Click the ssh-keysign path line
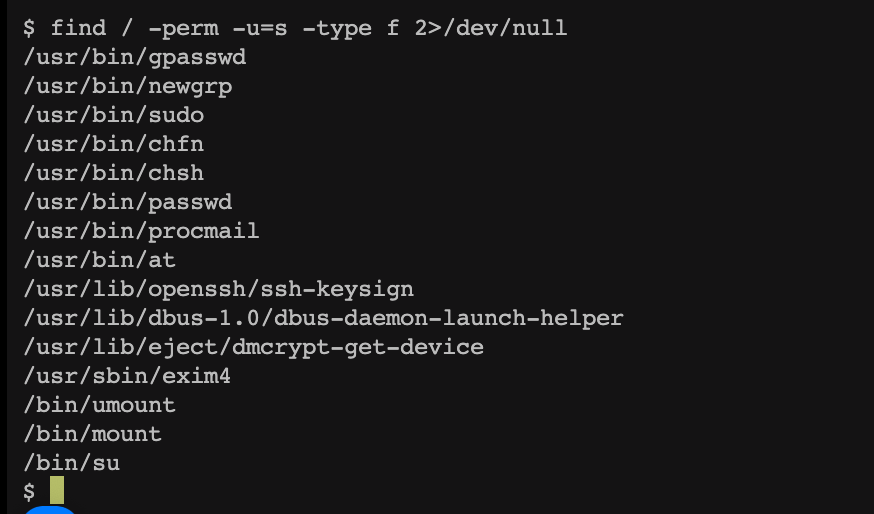The image size is (874, 514). tap(218, 289)
